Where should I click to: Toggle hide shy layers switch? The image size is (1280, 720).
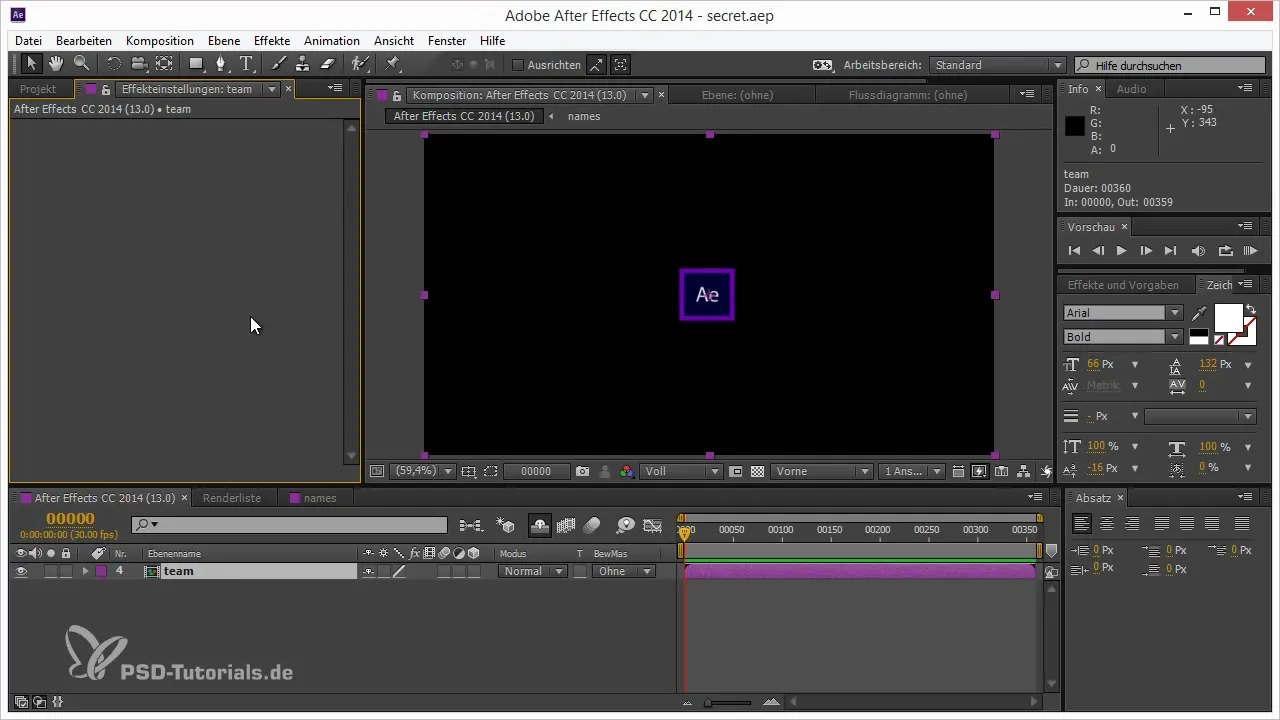point(540,524)
